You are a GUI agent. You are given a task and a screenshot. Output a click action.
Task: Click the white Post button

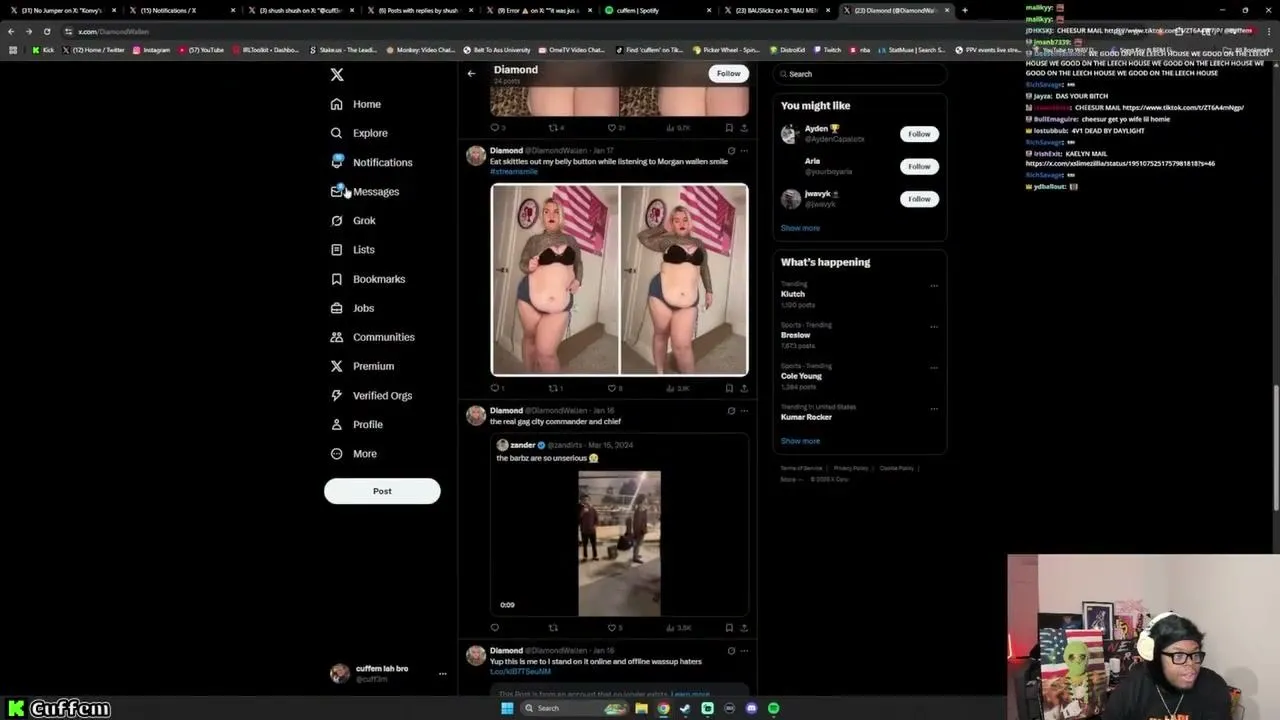(x=382, y=491)
